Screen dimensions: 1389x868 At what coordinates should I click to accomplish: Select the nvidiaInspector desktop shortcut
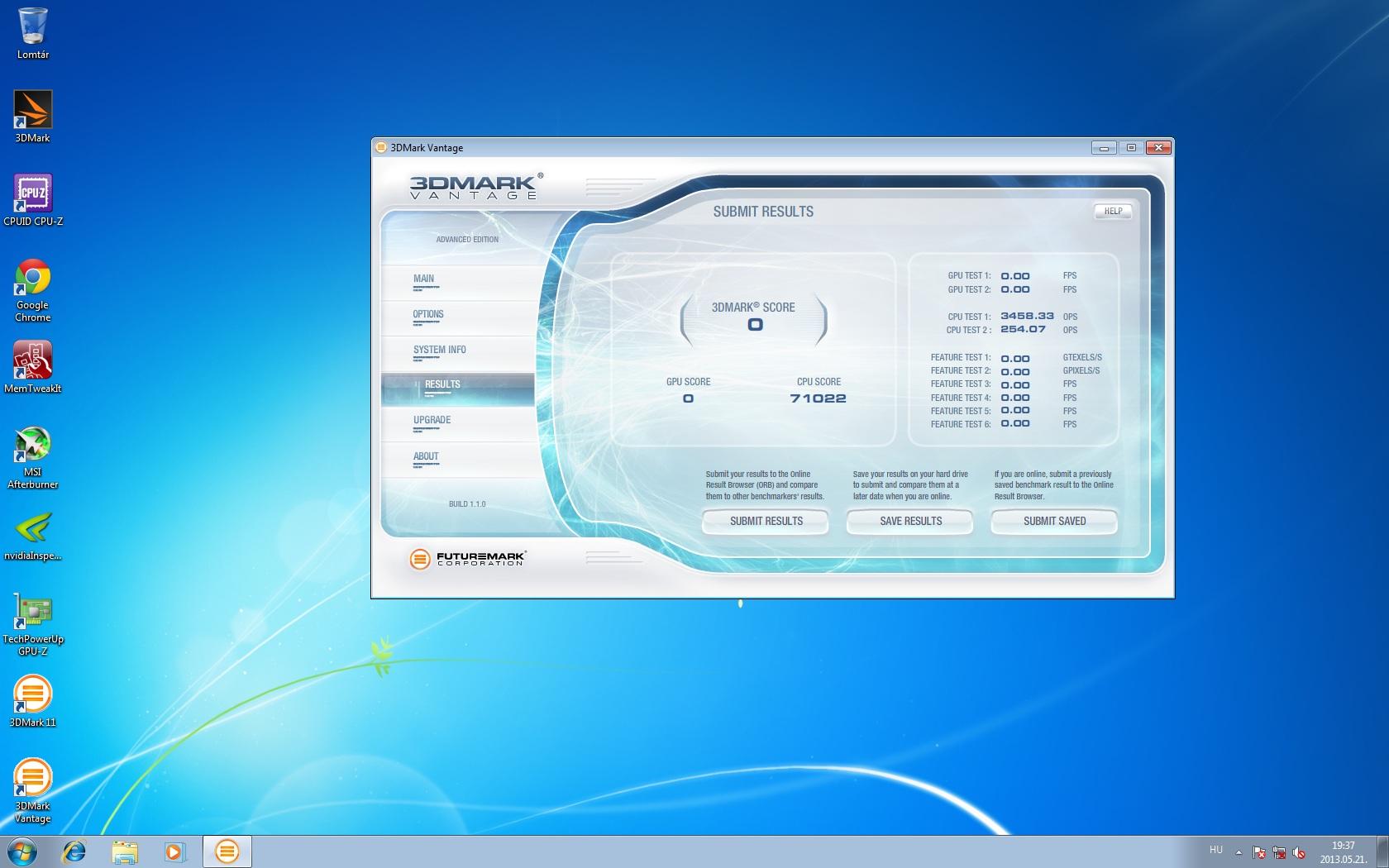[33, 537]
